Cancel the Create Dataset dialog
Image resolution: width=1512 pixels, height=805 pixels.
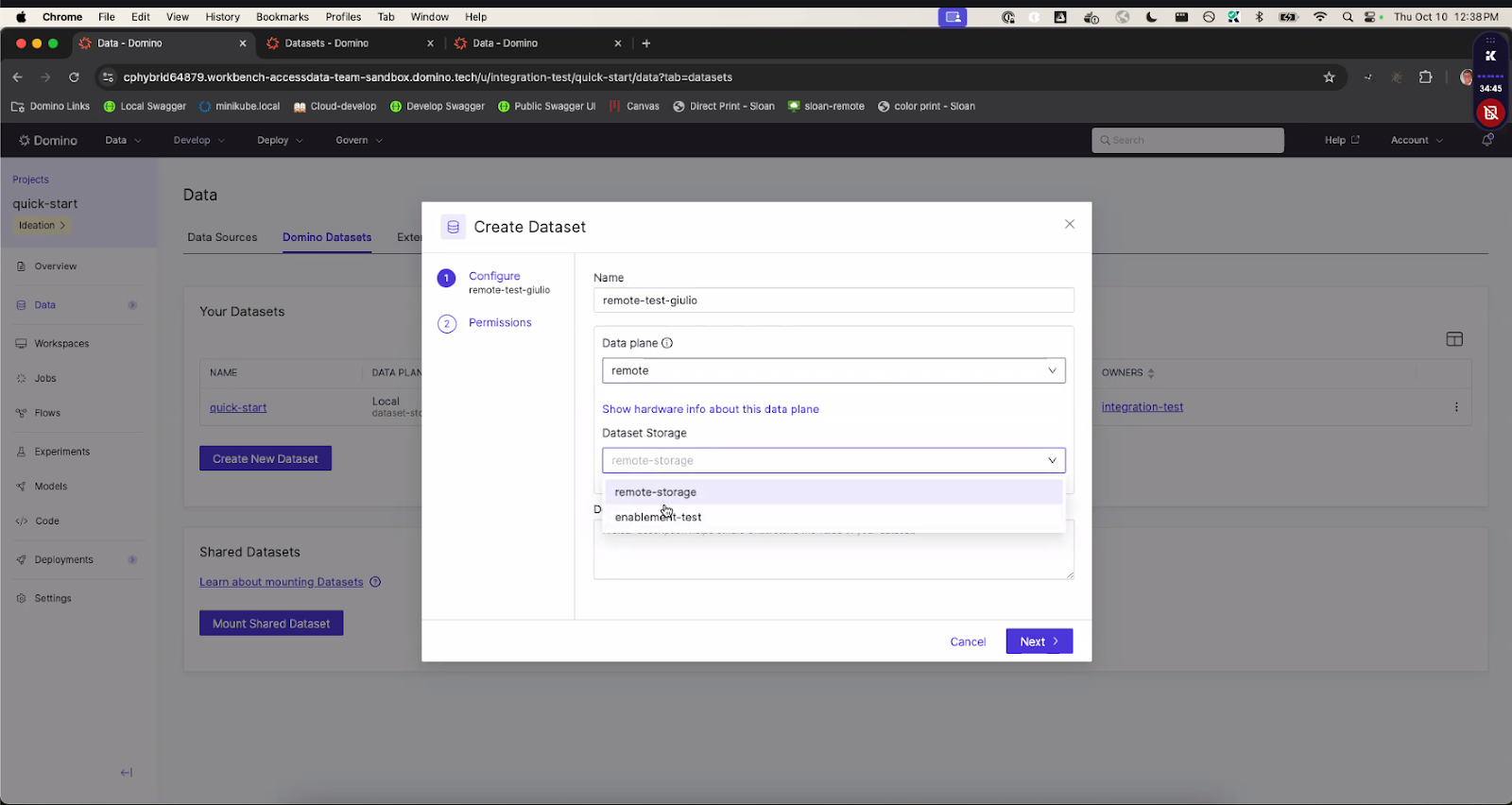[968, 642]
